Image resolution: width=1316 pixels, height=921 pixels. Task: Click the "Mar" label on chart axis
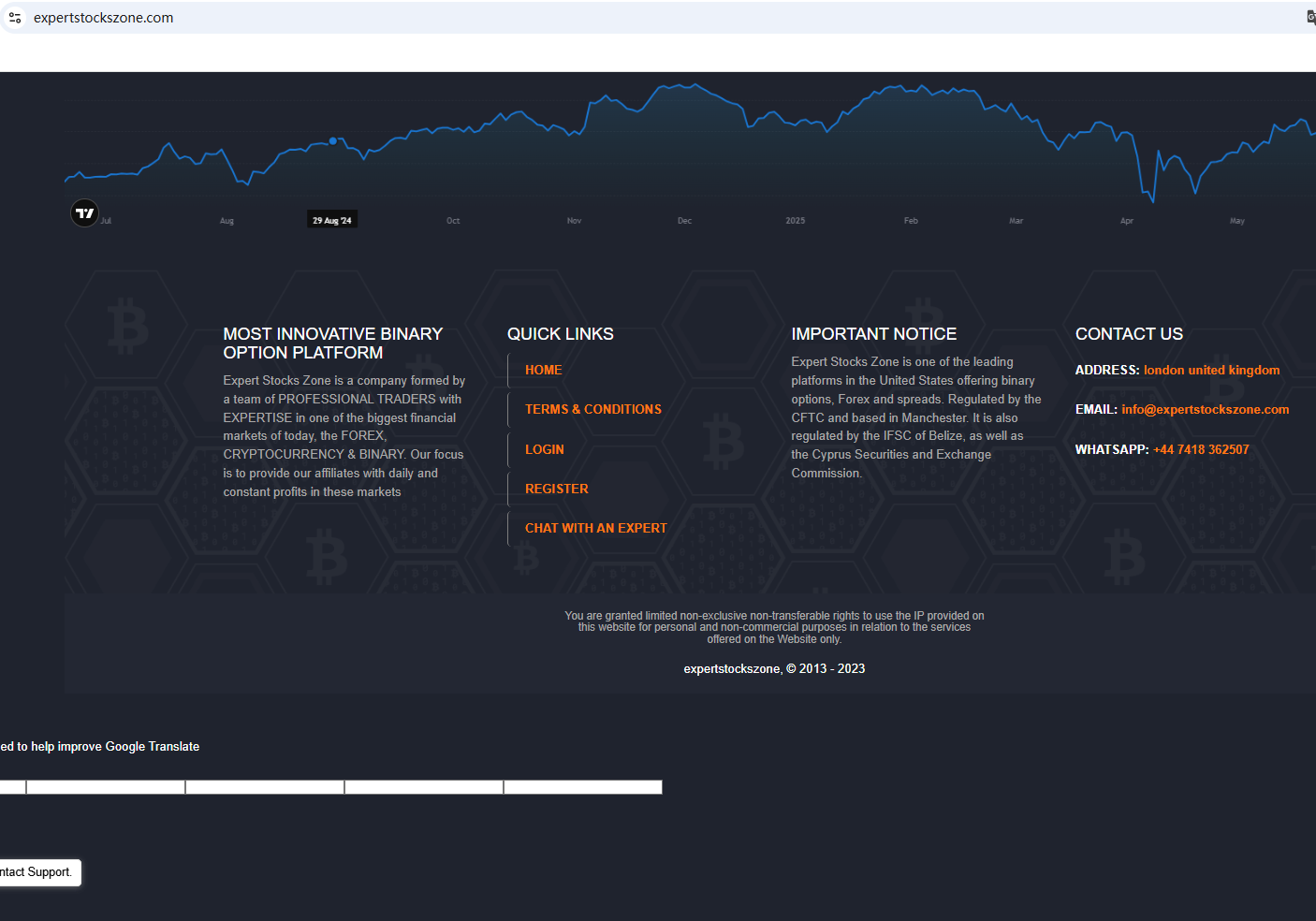click(1016, 221)
